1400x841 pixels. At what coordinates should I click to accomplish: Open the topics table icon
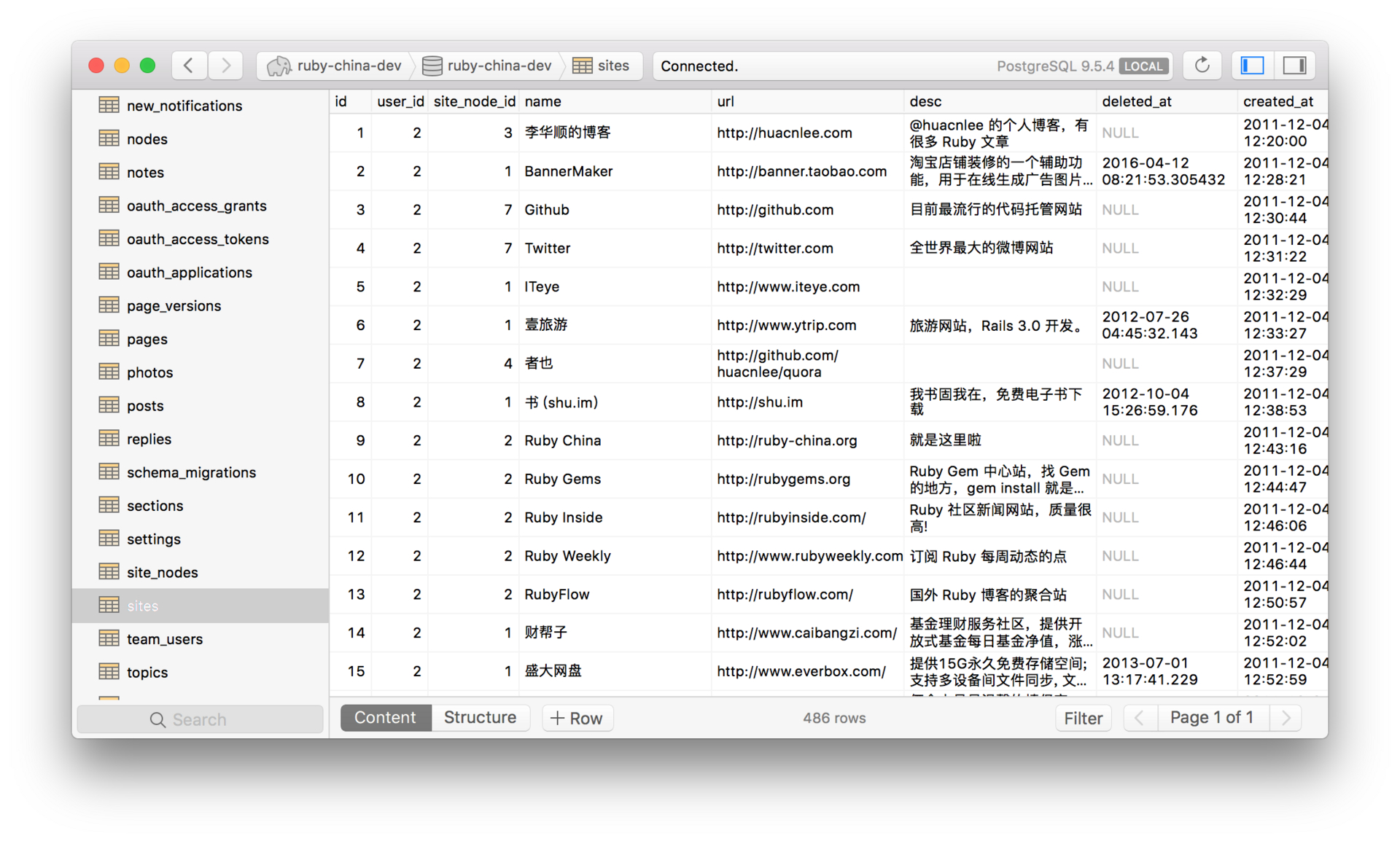tap(109, 672)
